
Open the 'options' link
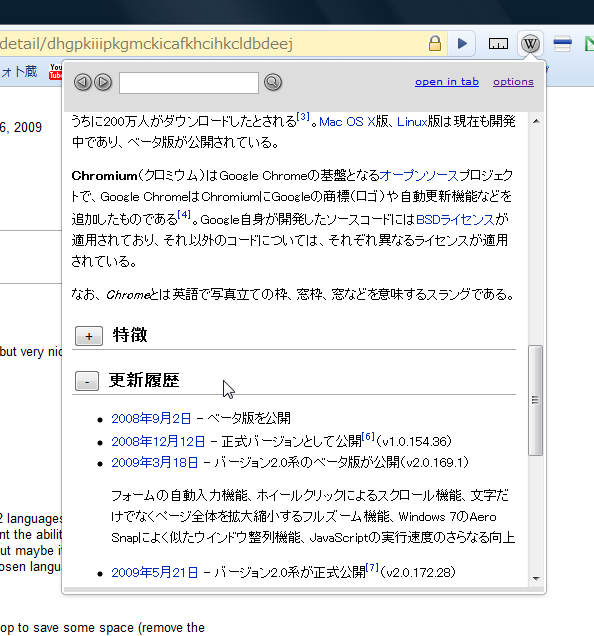(x=513, y=82)
